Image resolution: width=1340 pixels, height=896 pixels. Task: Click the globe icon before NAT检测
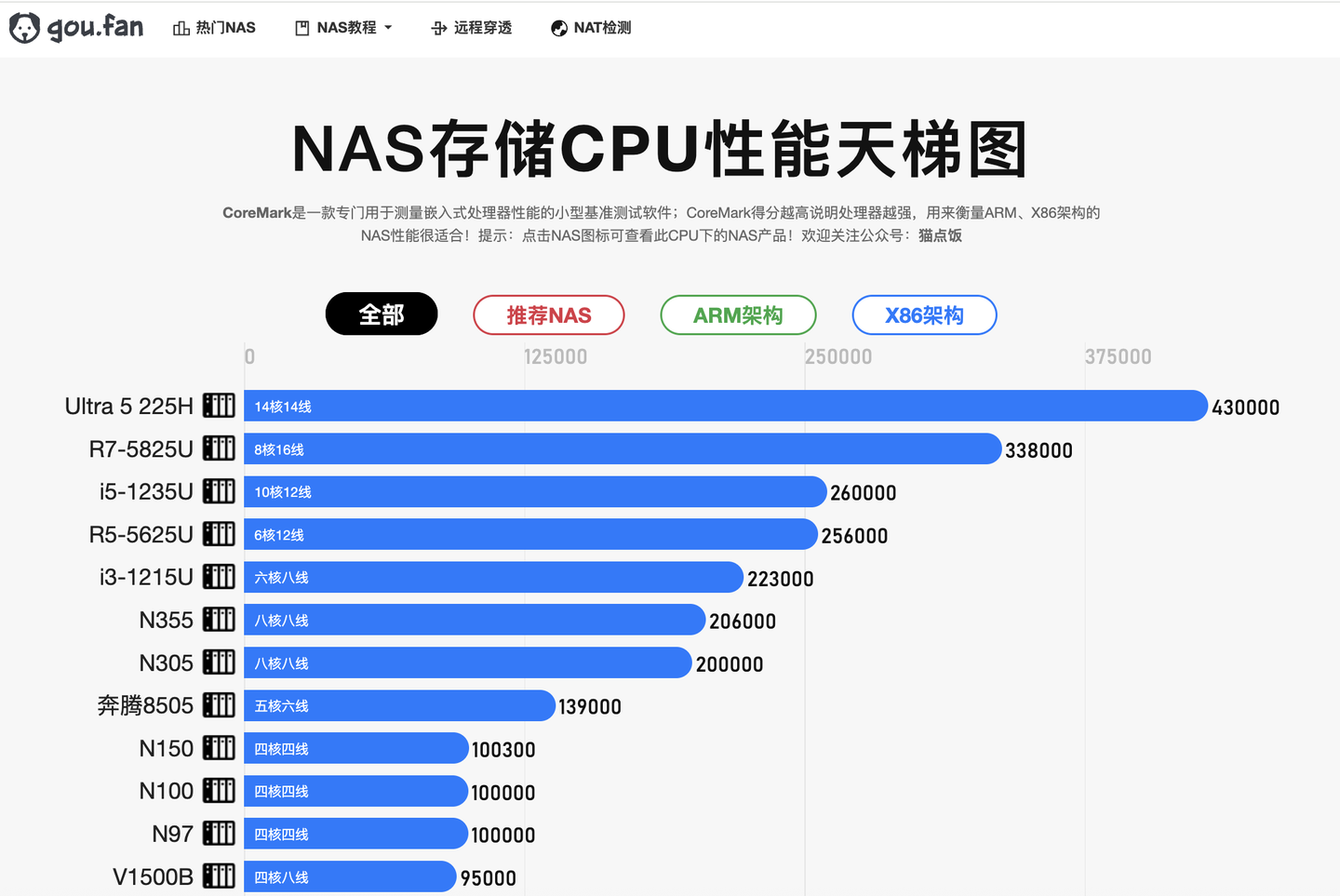[559, 28]
